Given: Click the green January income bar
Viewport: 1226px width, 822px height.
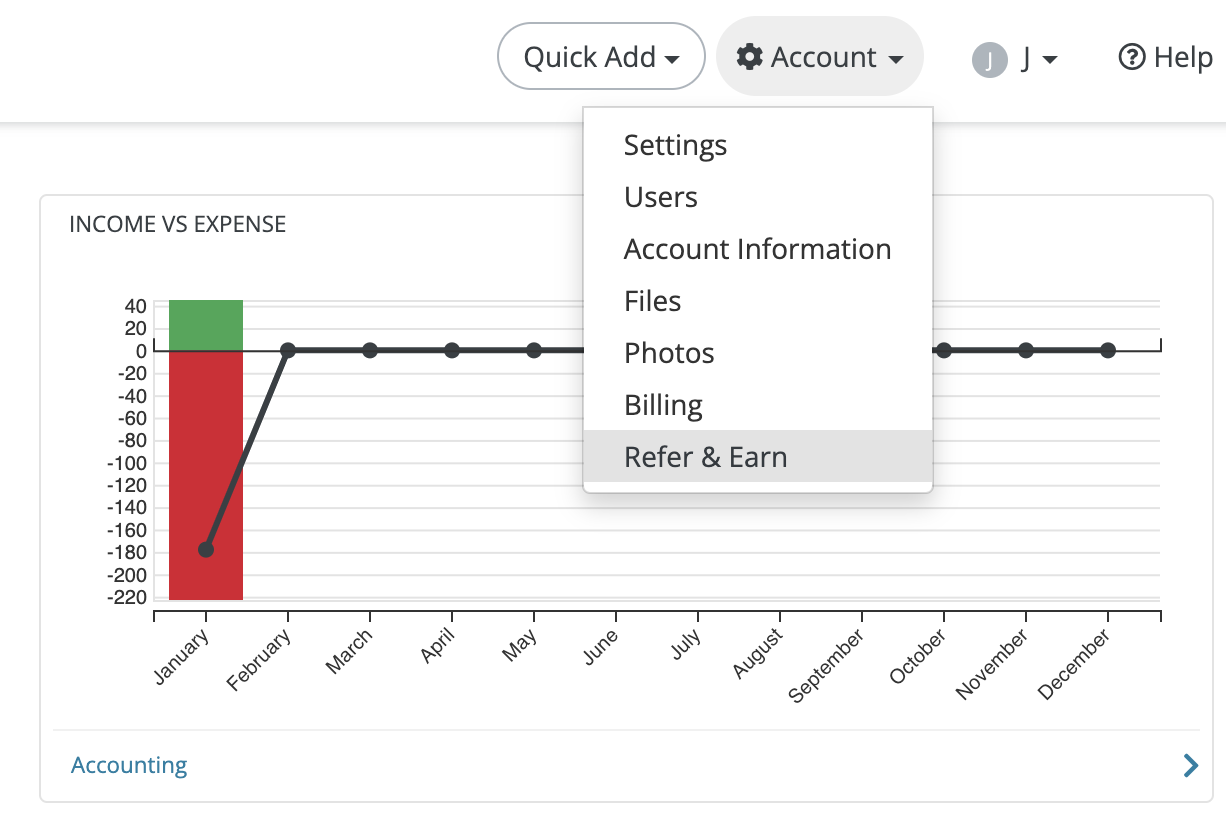Looking at the screenshot, I should [206, 325].
